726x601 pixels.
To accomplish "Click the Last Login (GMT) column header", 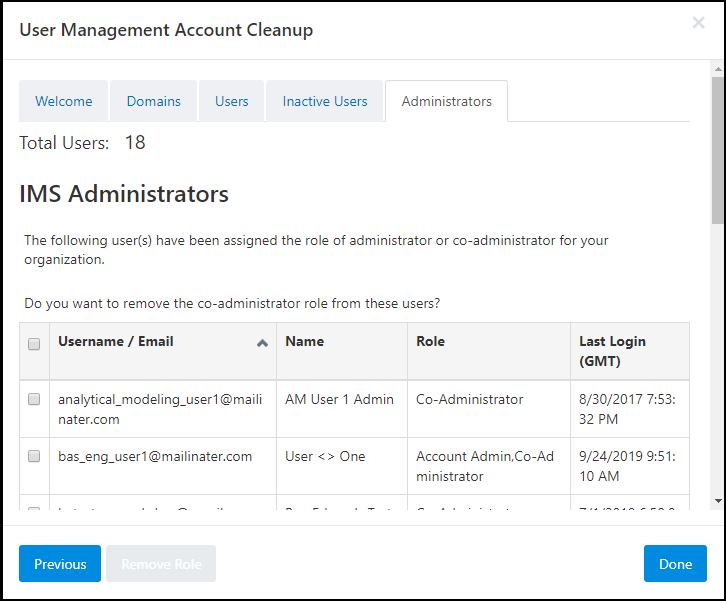I will pos(630,351).
